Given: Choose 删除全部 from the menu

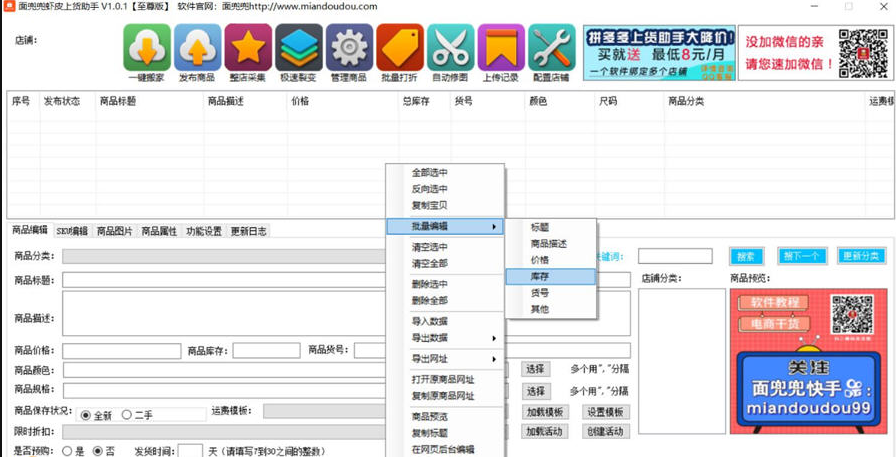Looking at the screenshot, I should pos(445,300).
